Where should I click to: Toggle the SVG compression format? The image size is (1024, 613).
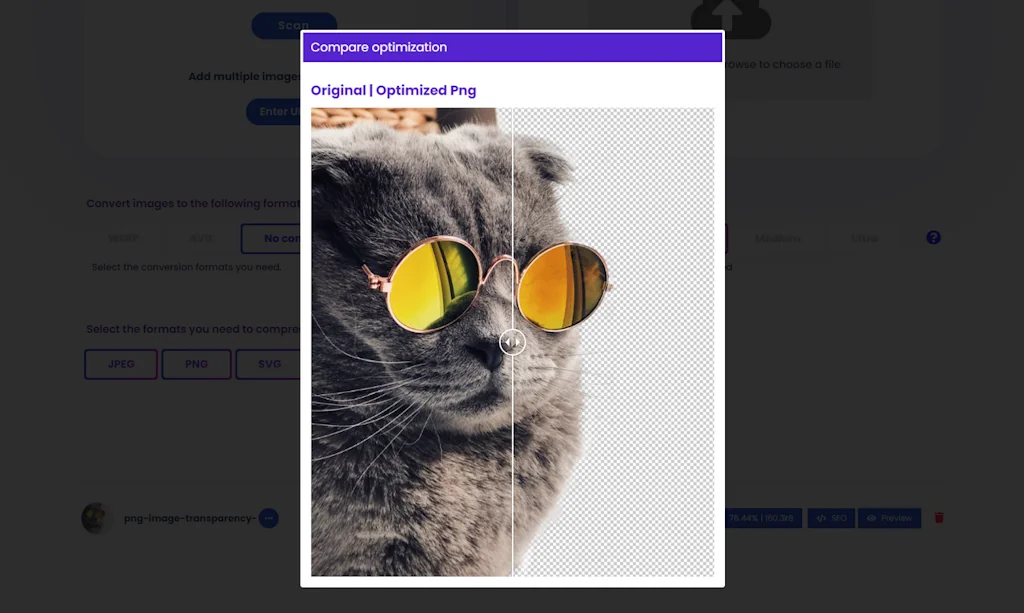(268, 364)
